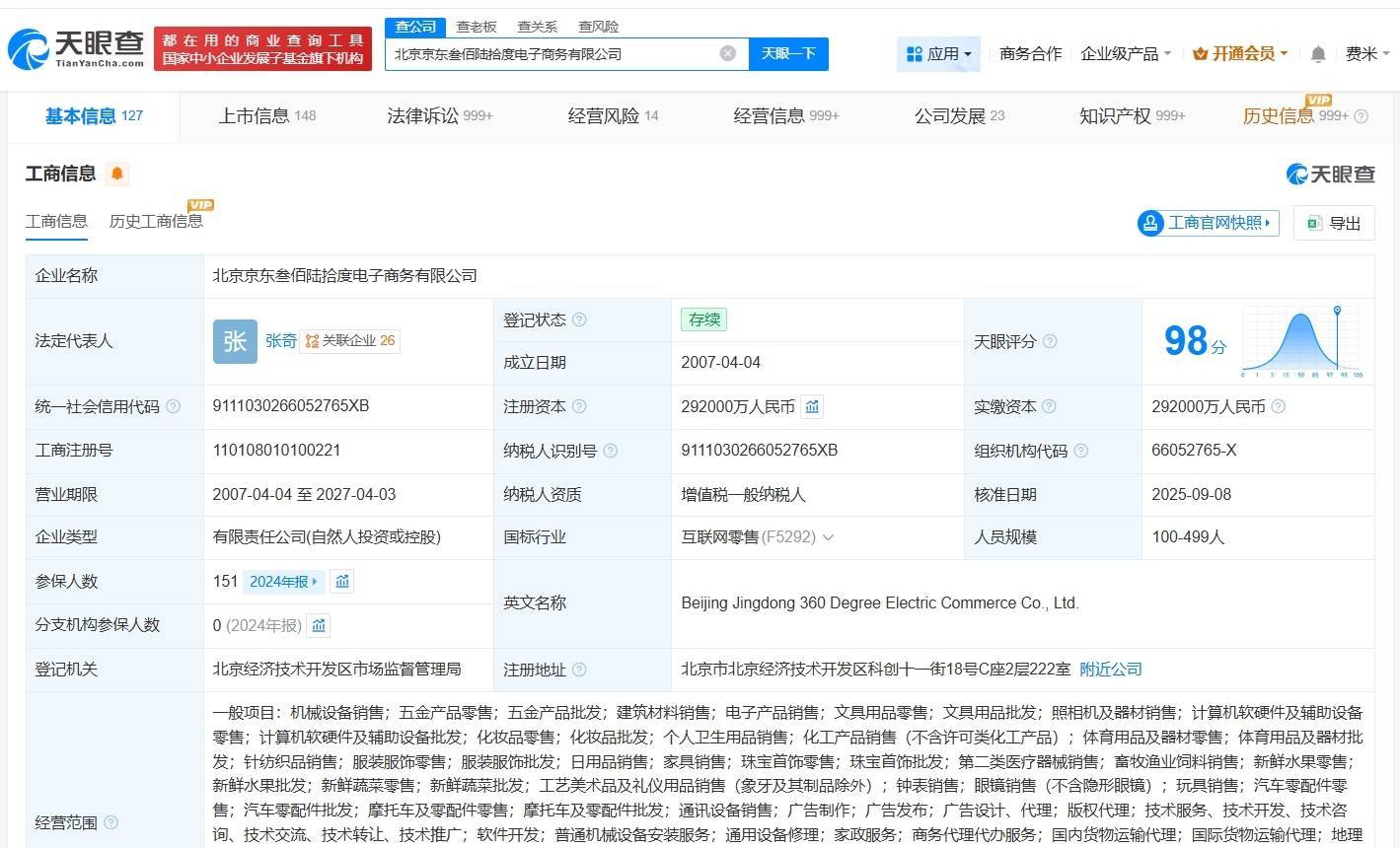Clear the search box with X icon

[x=727, y=53]
